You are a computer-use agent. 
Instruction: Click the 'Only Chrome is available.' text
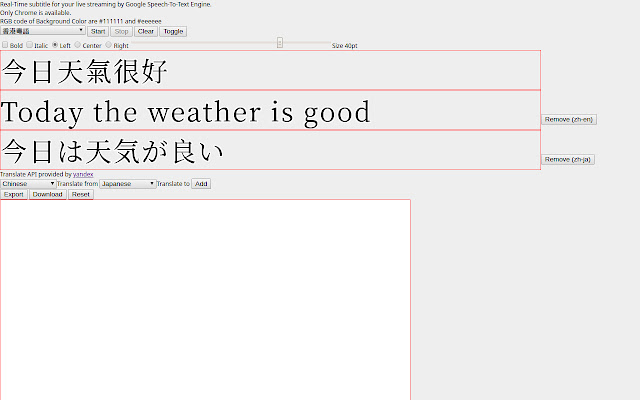(36, 13)
